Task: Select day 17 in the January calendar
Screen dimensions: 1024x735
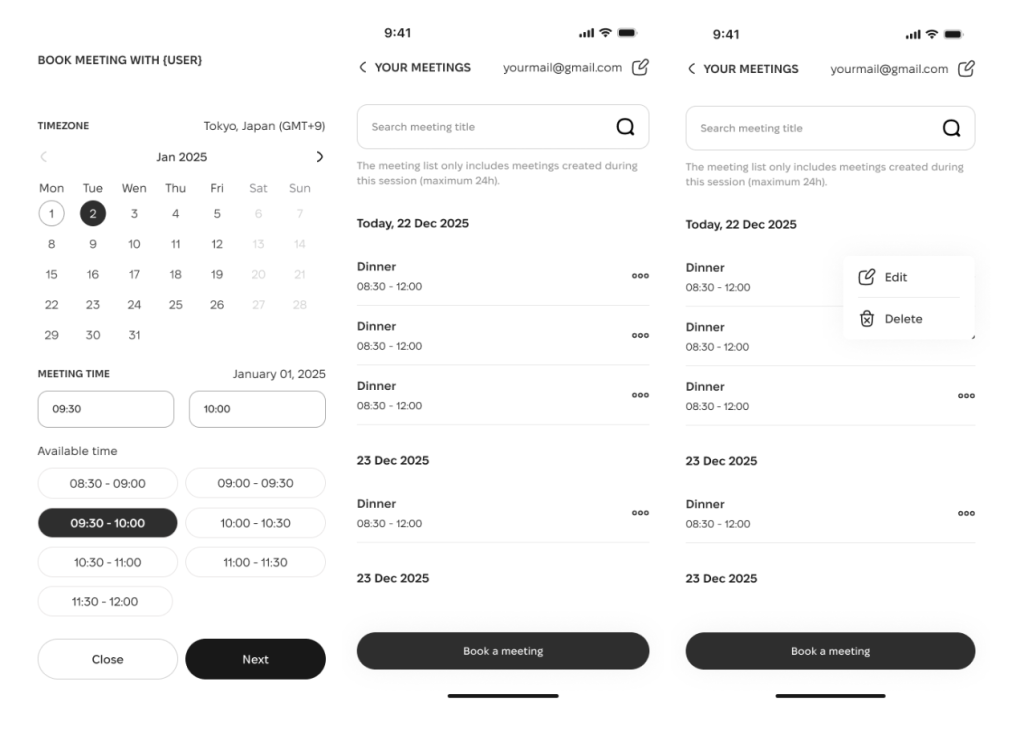Action: (134, 274)
